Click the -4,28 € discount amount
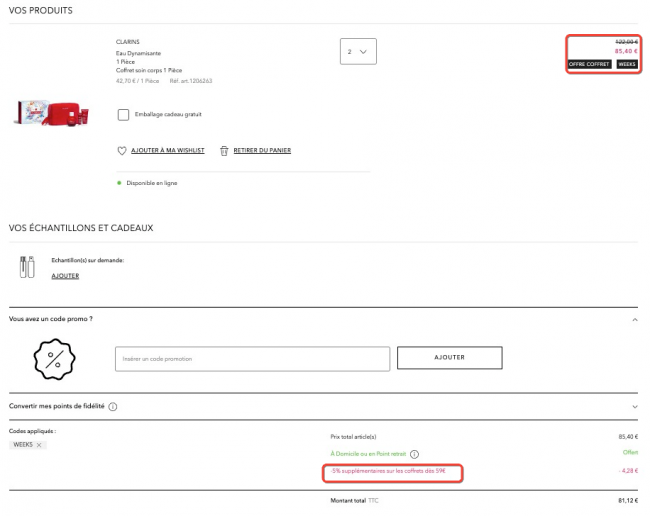This screenshot has height=516, width=650. [x=628, y=471]
